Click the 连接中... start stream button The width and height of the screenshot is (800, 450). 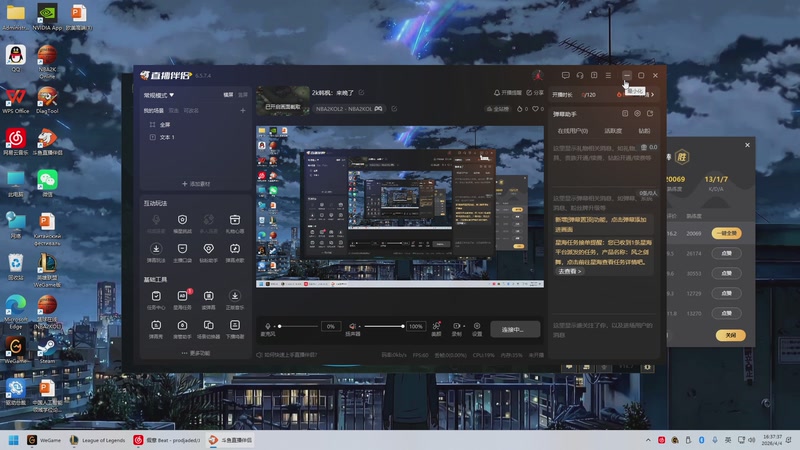point(515,329)
